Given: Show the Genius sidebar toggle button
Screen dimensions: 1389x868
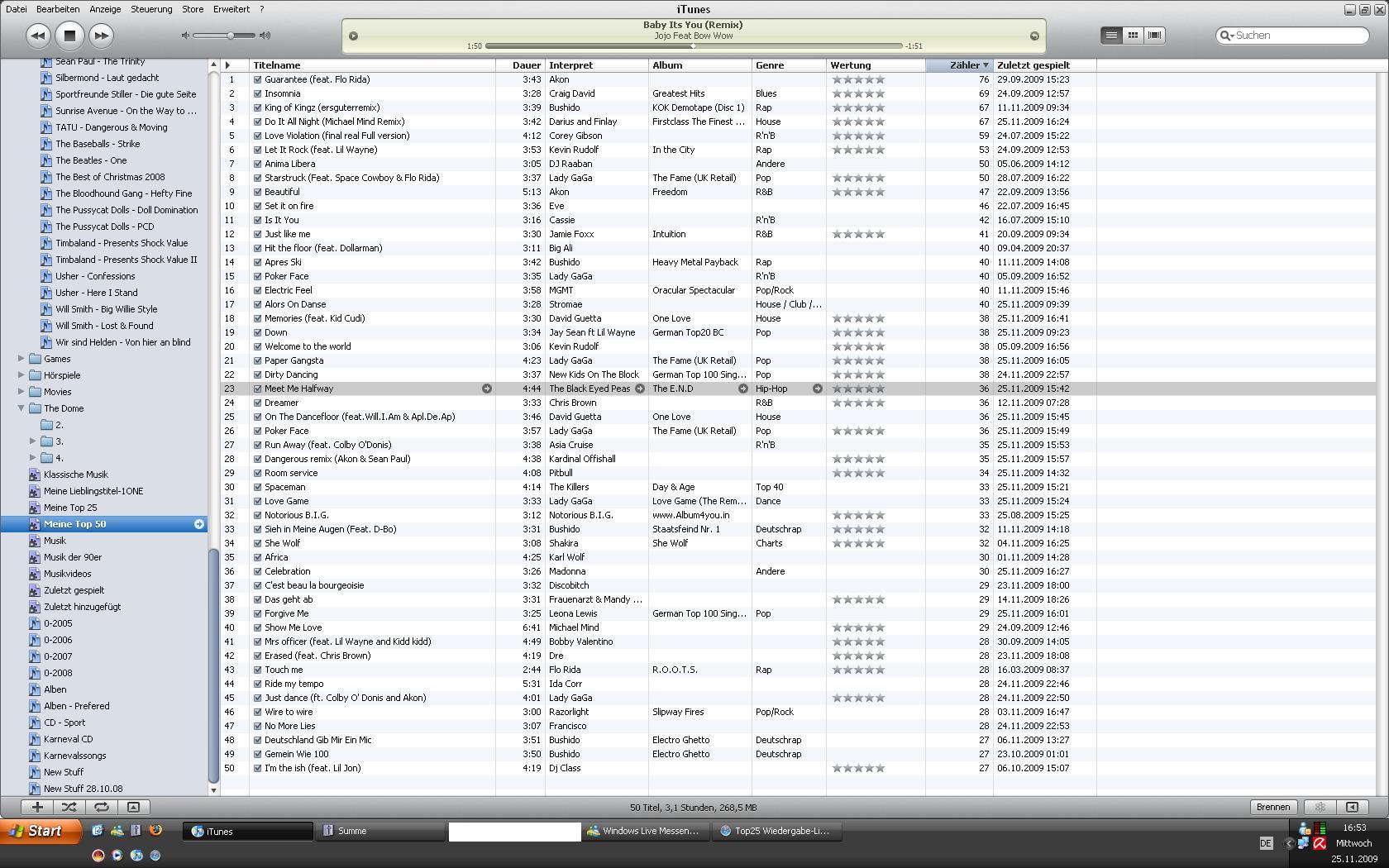Looking at the screenshot, I should click(x=1352, y=807).
